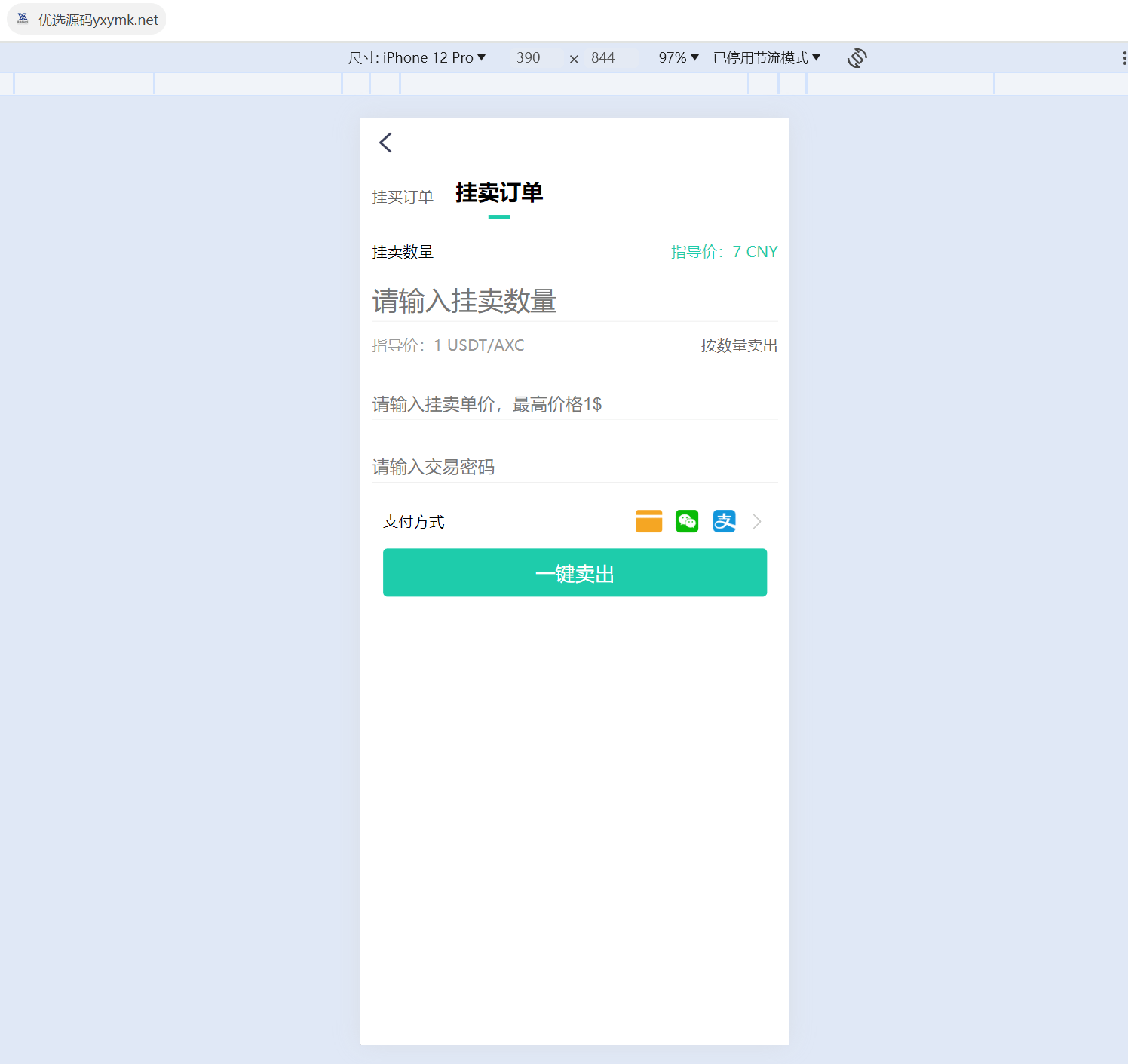Select the Alipay payment icon

click(725, 521)
